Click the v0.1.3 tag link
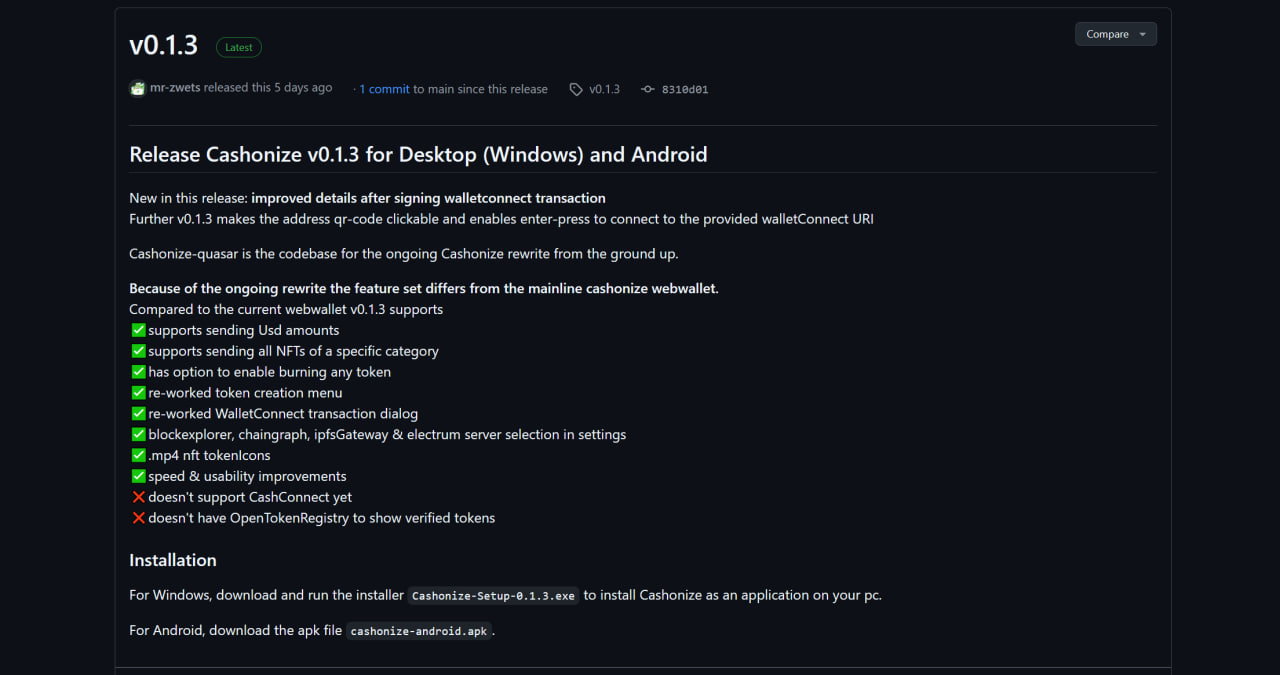Viewport: 1280px width, 675px height. point(604,89)
